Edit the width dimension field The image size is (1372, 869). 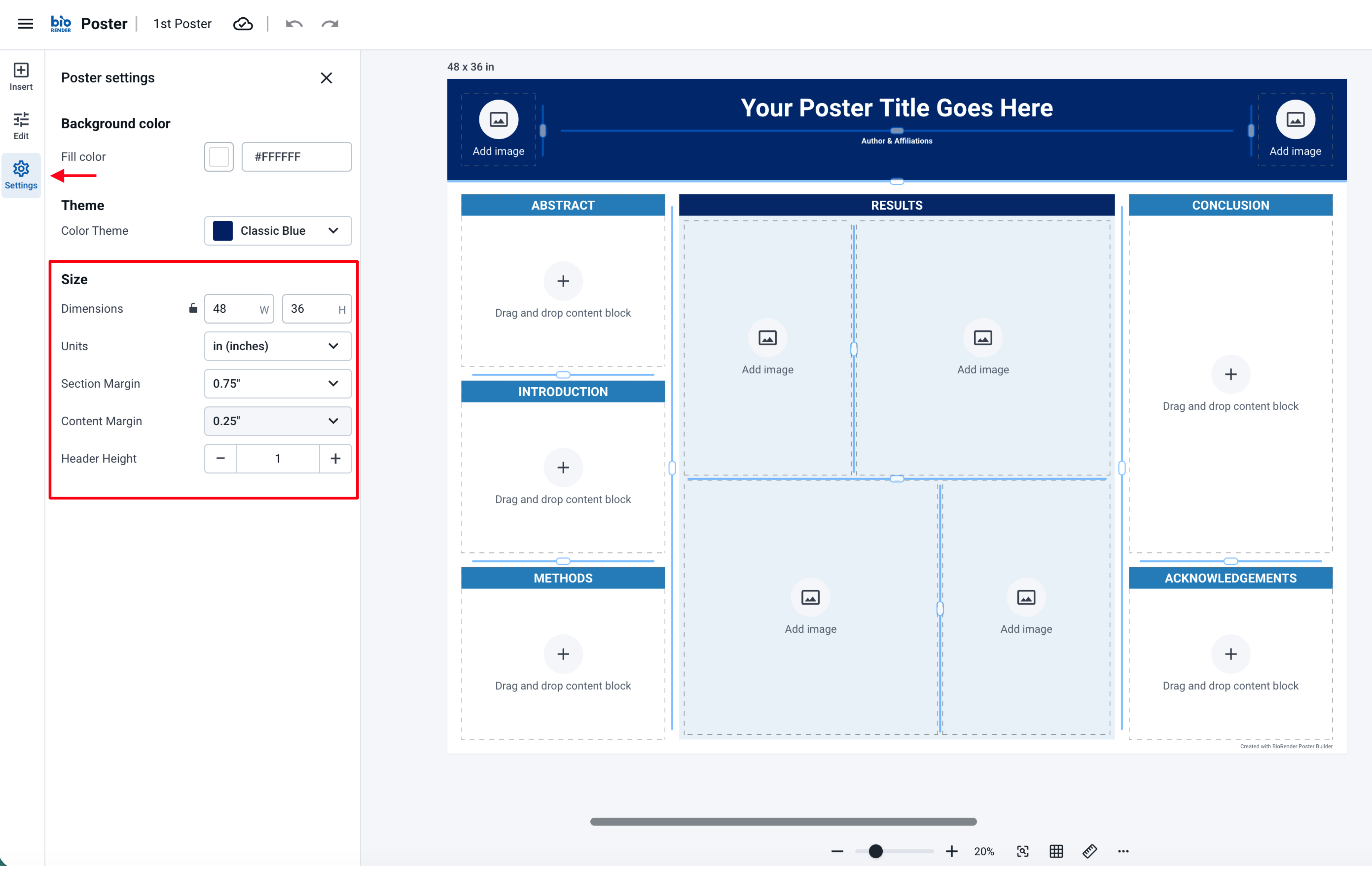pos(239,309)
